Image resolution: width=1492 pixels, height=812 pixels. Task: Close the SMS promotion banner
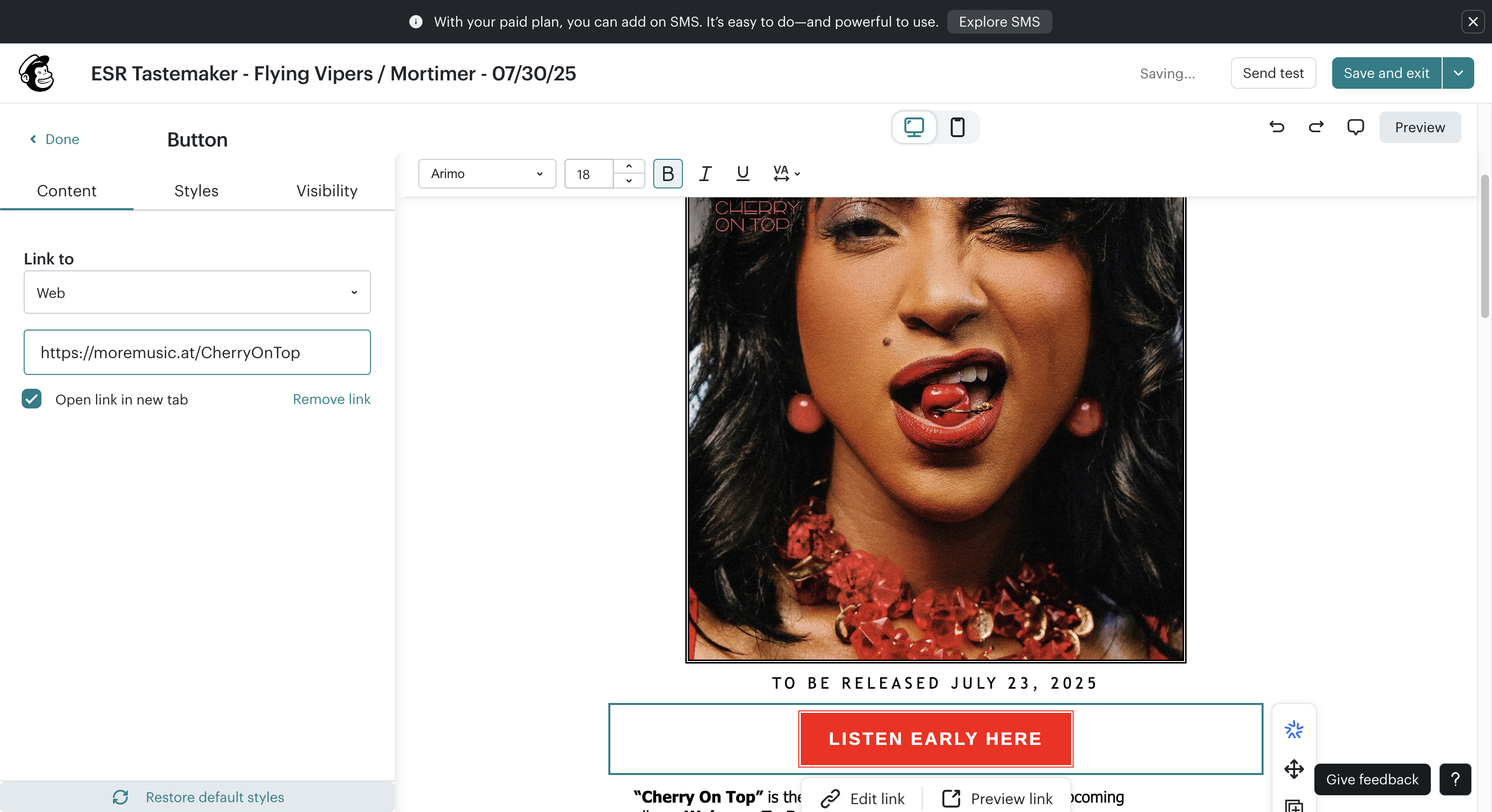click(1473, 22)
